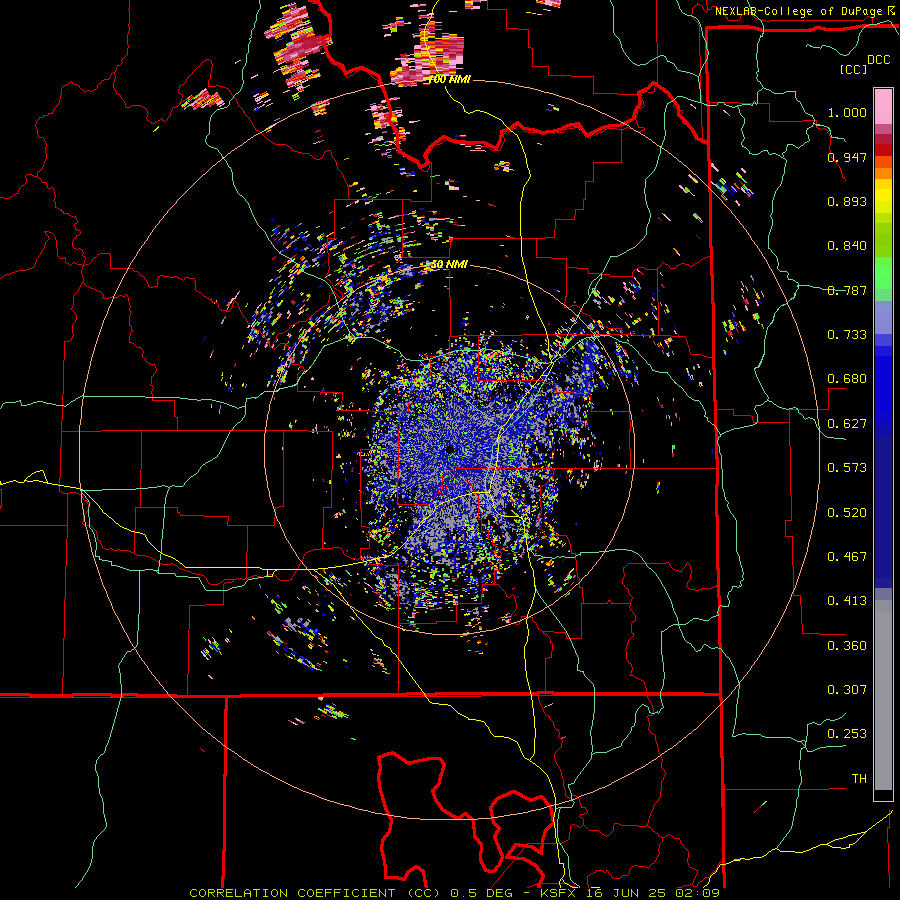Viewport: 900px width, 900px height.
Task: Select the 0.947 scale value
Action: pos(847,157)
